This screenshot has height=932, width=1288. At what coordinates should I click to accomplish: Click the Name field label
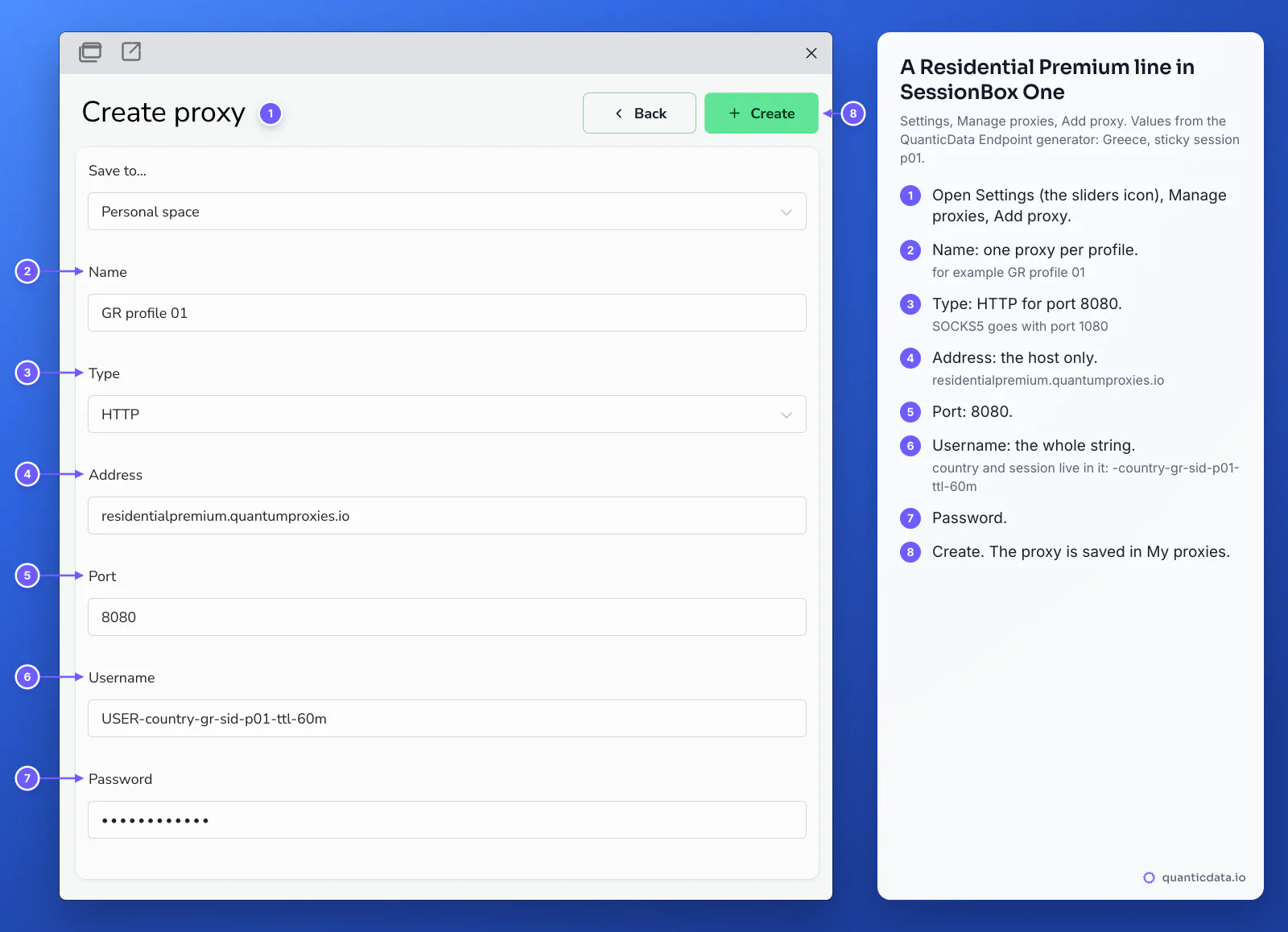tap(108, 272)
